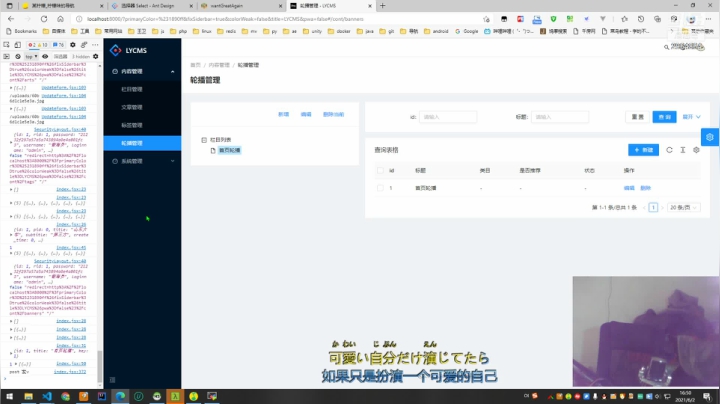Go to page 1 in pagination
Viewport: 720px width, 404px height.
click(x=653, y=208)
